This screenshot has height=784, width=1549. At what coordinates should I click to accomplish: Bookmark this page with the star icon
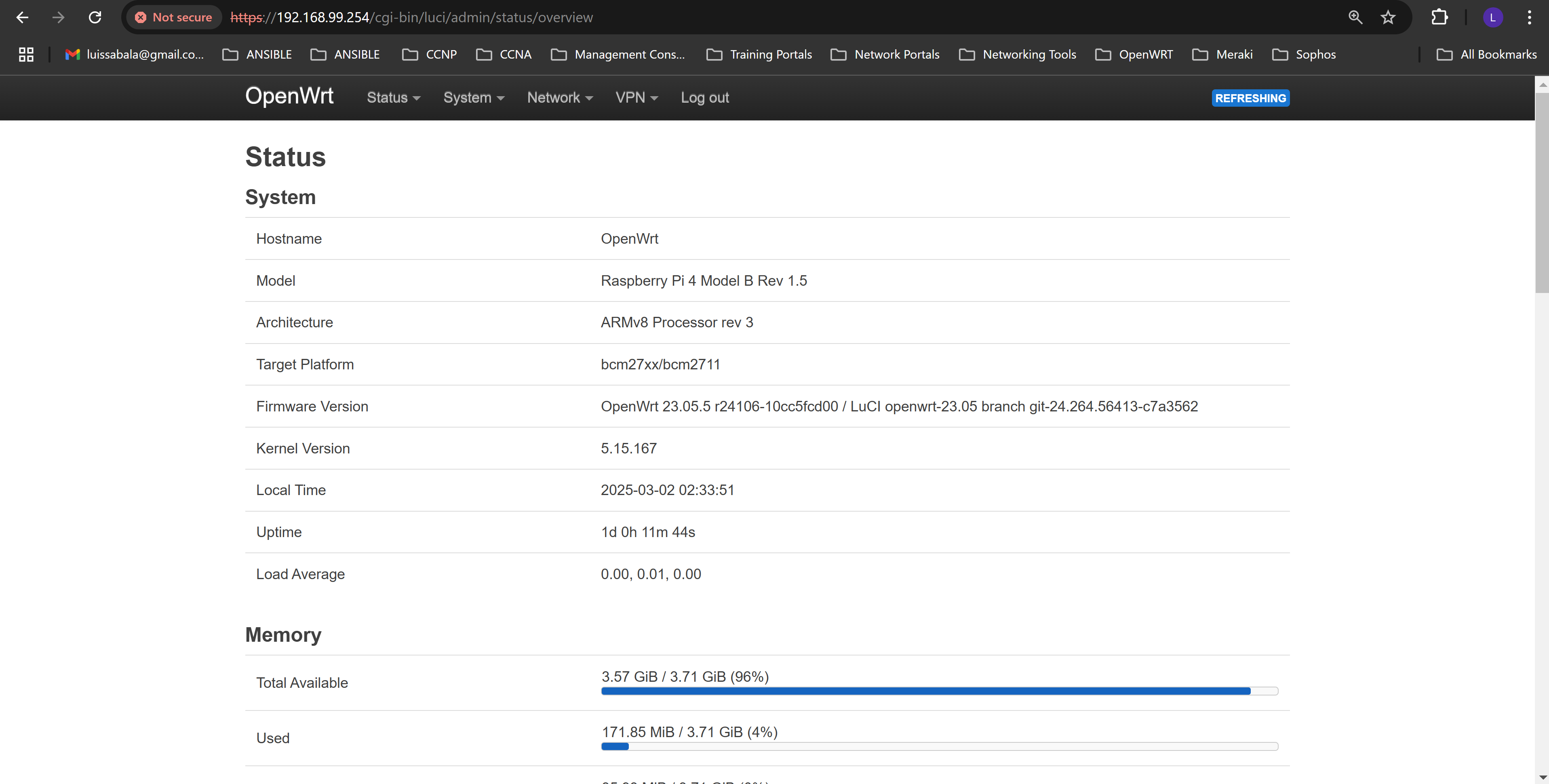1388,17
